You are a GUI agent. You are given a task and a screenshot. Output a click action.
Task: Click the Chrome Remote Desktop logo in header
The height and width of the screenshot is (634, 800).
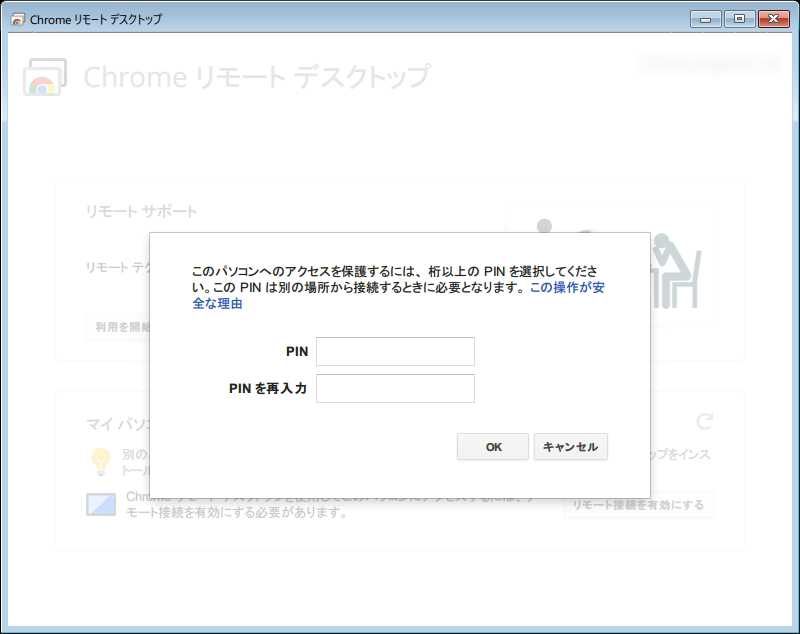pos(45,77)
